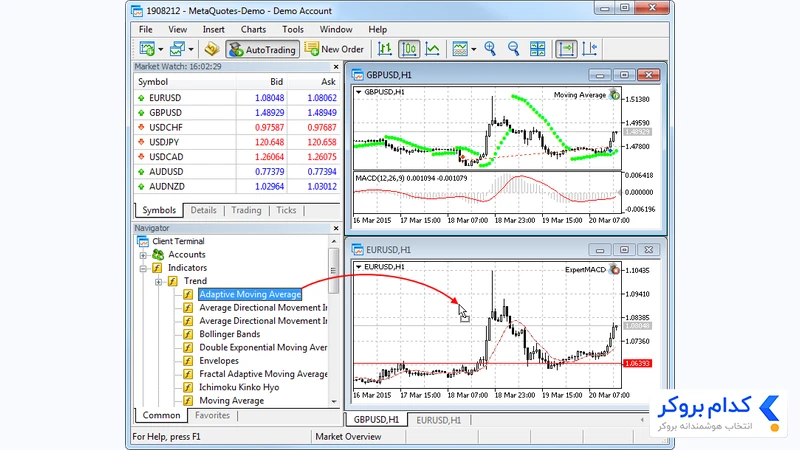This screenshot has width=800, height=450.
Task: Select the GBPUSD row in Market Watch
Action: (237, 112)
